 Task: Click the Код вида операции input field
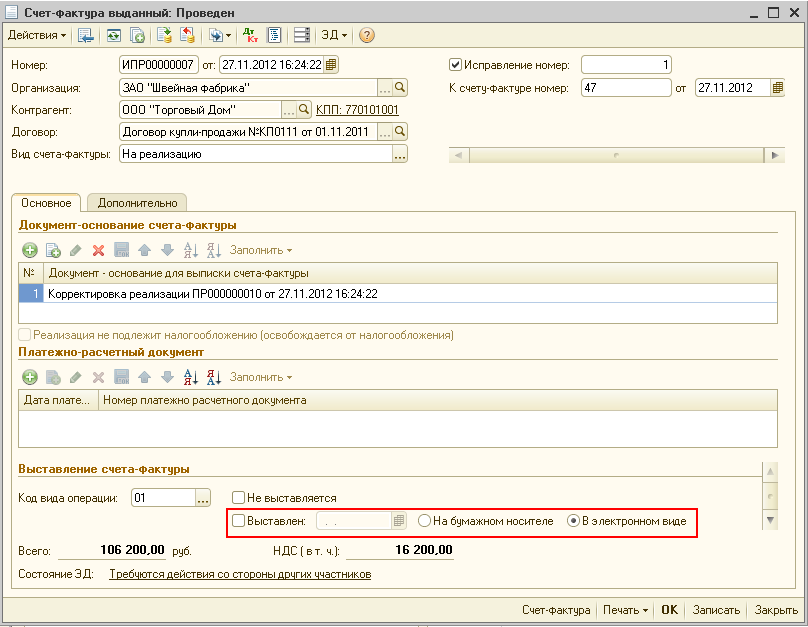click(161, 497)
